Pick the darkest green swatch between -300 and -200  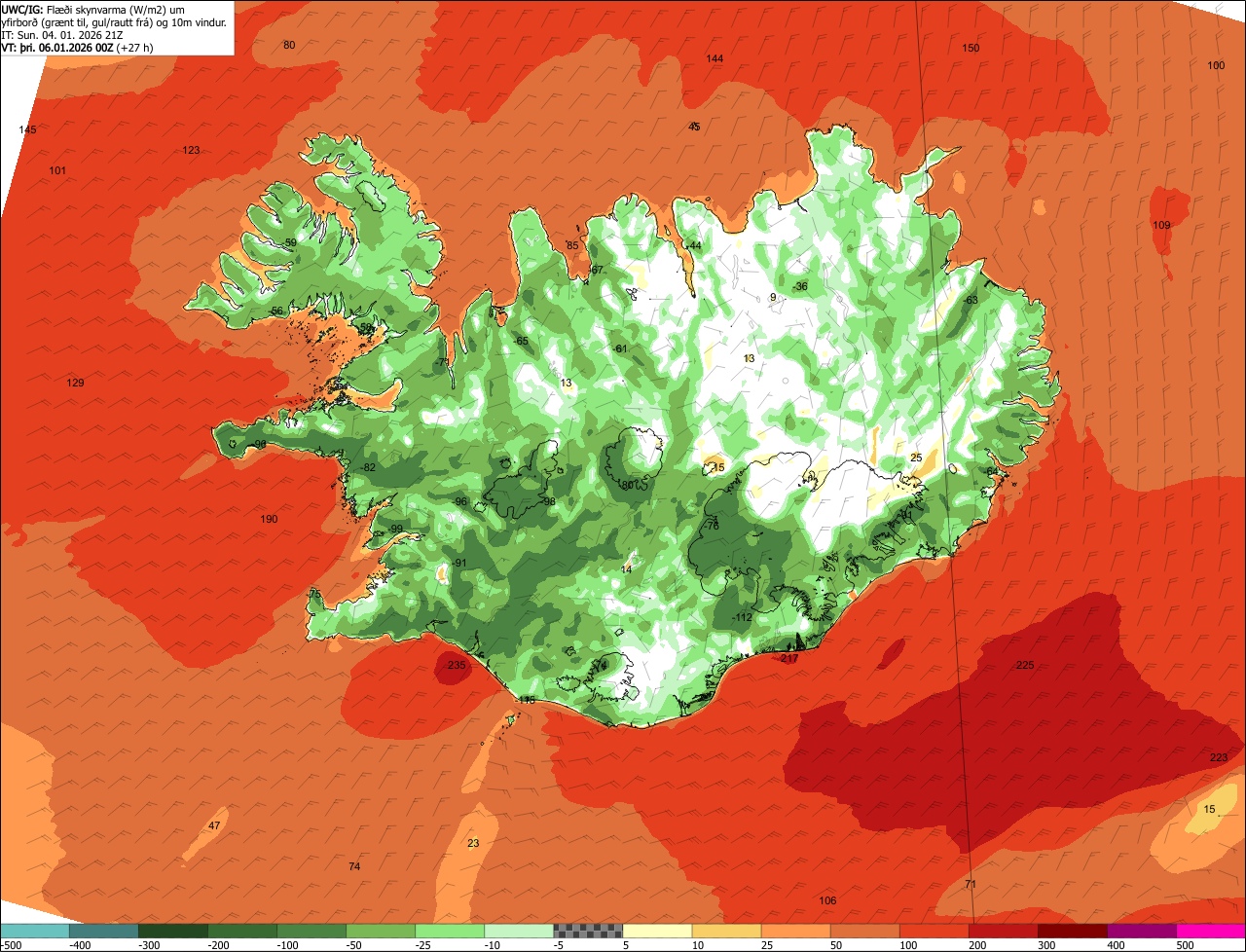(x=173, y=931)
